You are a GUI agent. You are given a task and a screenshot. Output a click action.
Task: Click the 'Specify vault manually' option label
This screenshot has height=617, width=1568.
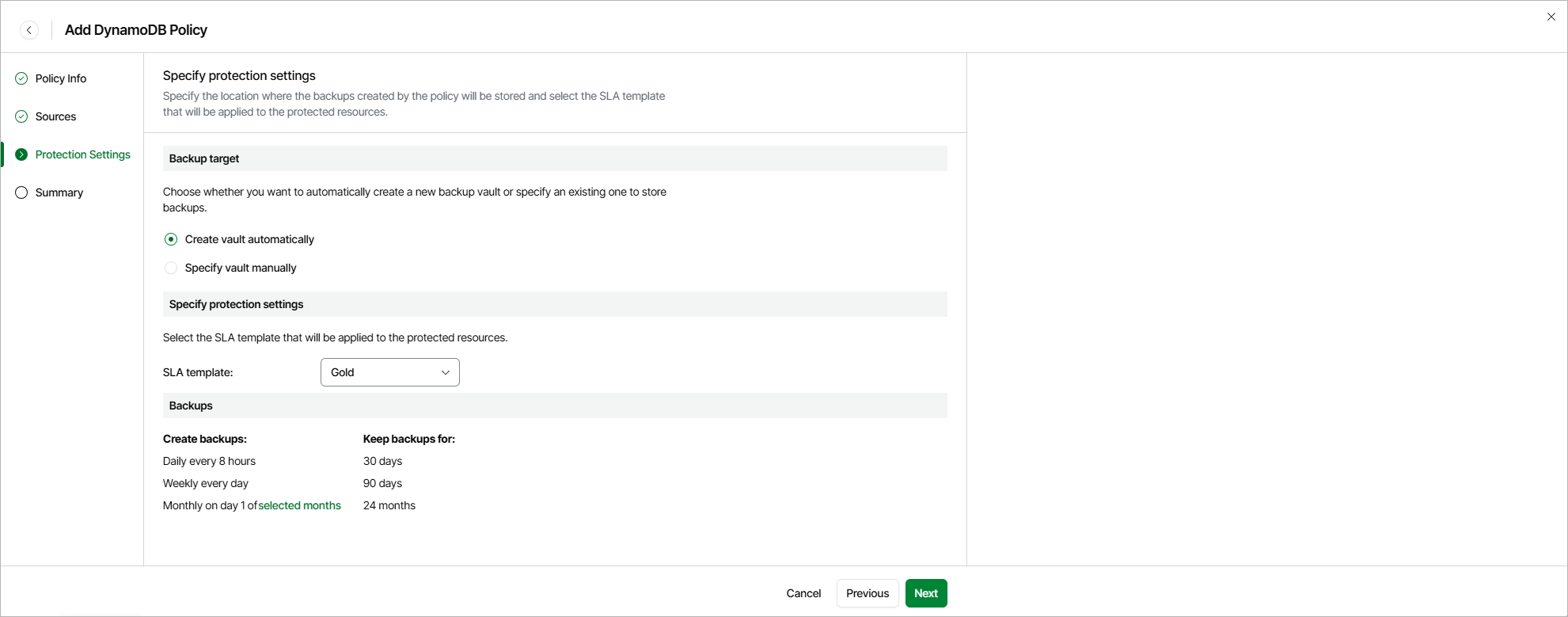click(241, 268)
